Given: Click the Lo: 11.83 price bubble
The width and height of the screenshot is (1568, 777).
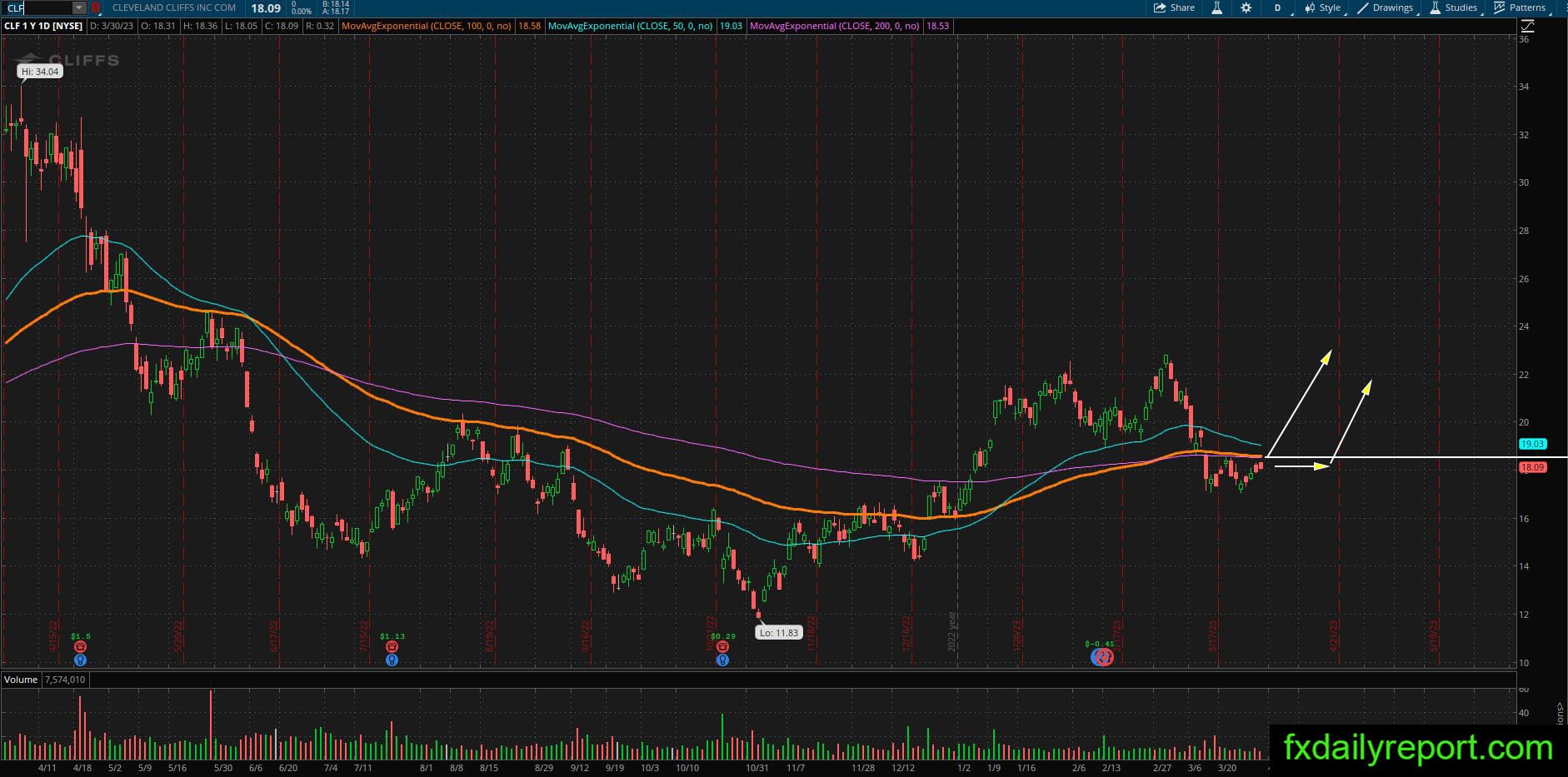Looking at the screenshot, I should click(778, 633).
